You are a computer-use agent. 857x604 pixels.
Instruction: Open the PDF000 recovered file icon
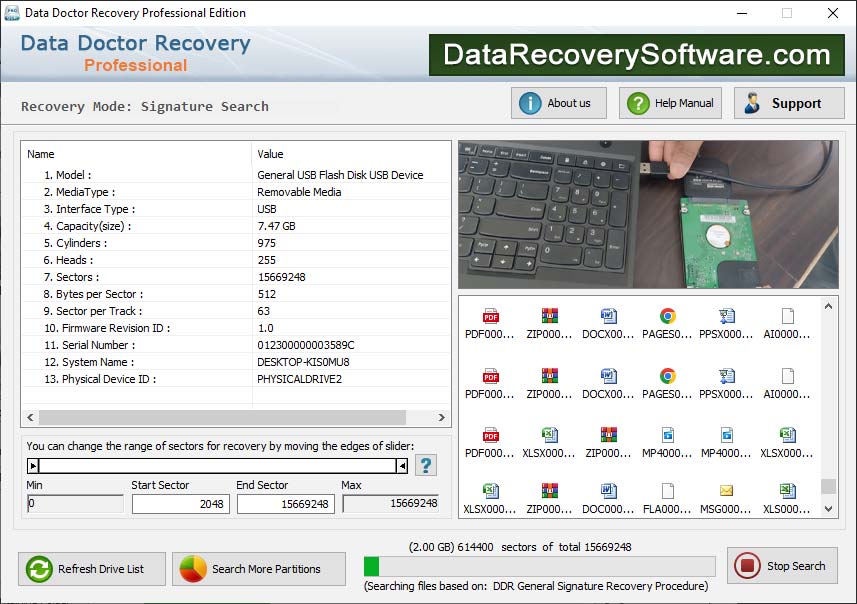tap(490, 318)
